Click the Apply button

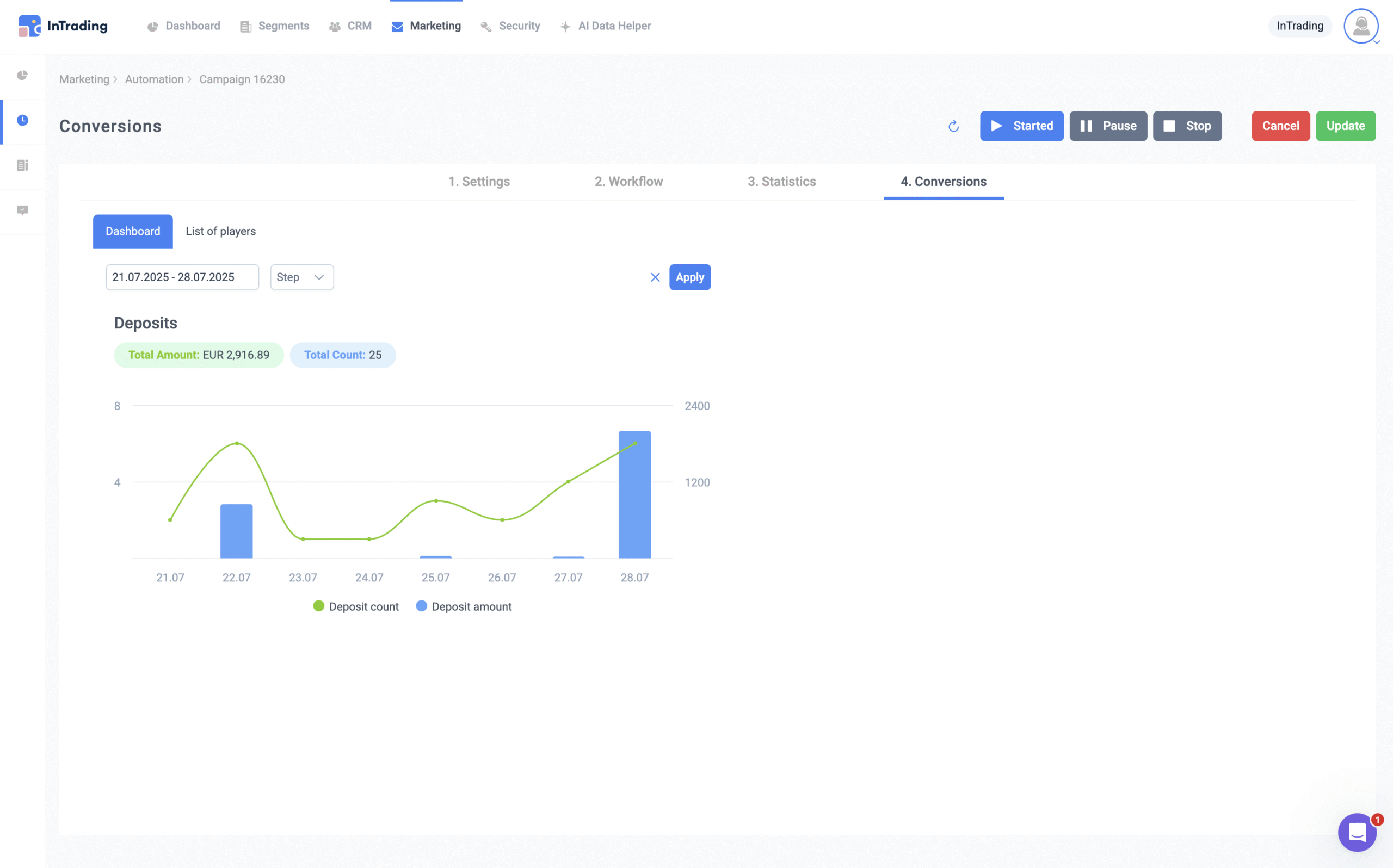coord(689,277)
